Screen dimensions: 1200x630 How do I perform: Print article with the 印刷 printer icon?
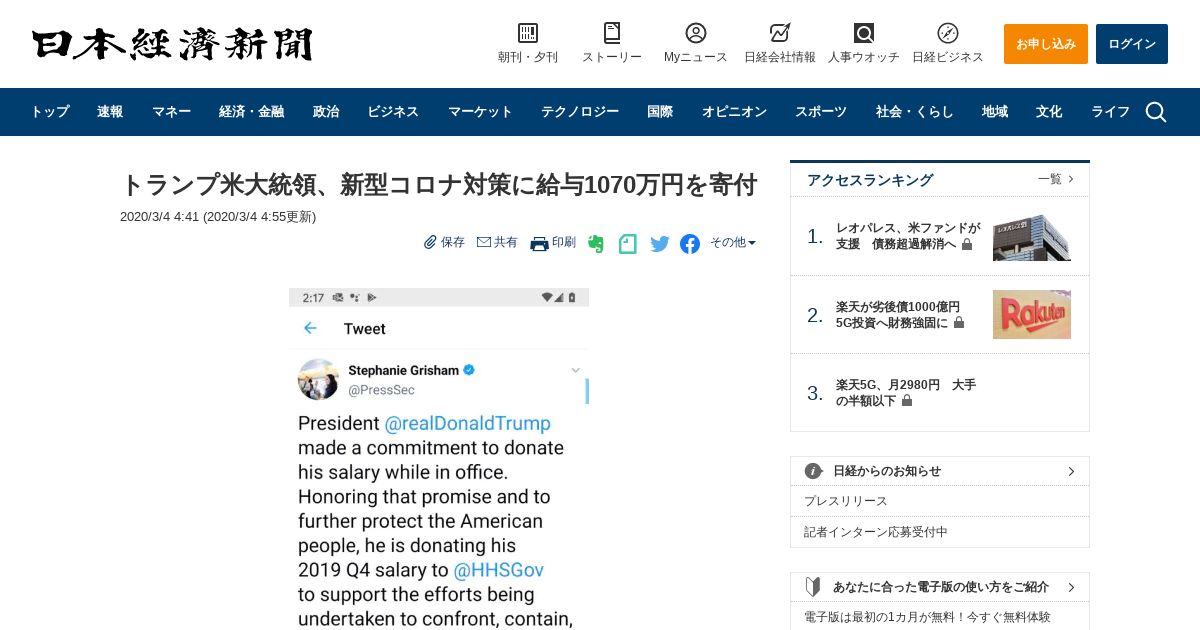[539, 243]
